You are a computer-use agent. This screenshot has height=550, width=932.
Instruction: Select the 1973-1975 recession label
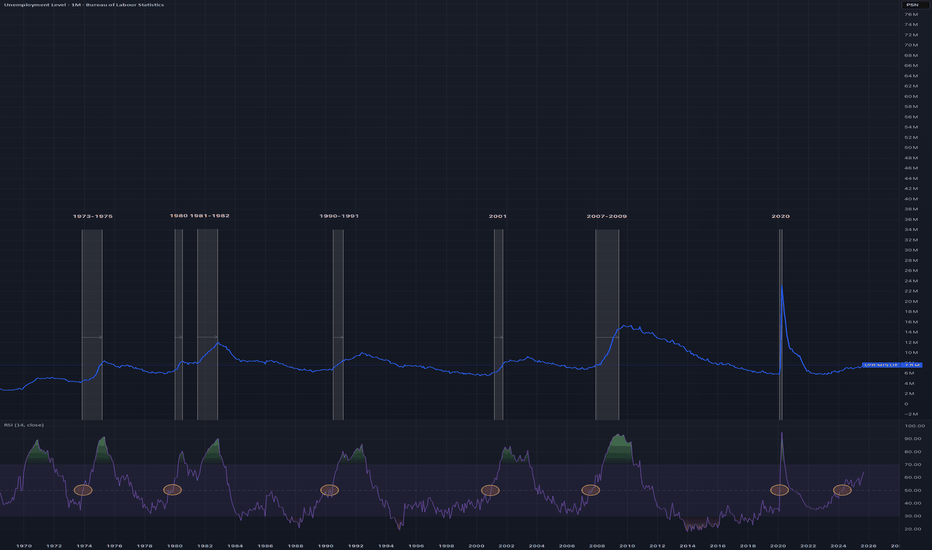[x=92, y=216]
